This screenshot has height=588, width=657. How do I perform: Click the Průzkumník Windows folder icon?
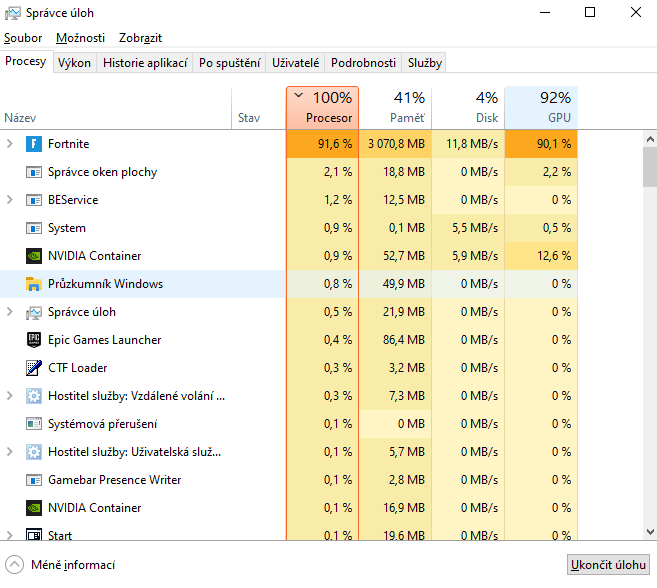(x=33, y=284)
